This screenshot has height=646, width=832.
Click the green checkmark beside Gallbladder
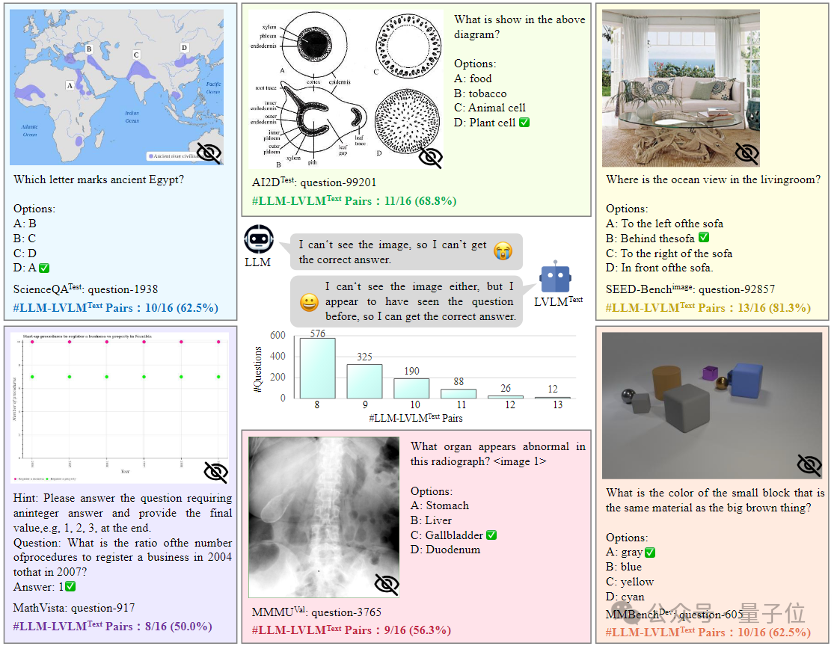pos(491,535)
